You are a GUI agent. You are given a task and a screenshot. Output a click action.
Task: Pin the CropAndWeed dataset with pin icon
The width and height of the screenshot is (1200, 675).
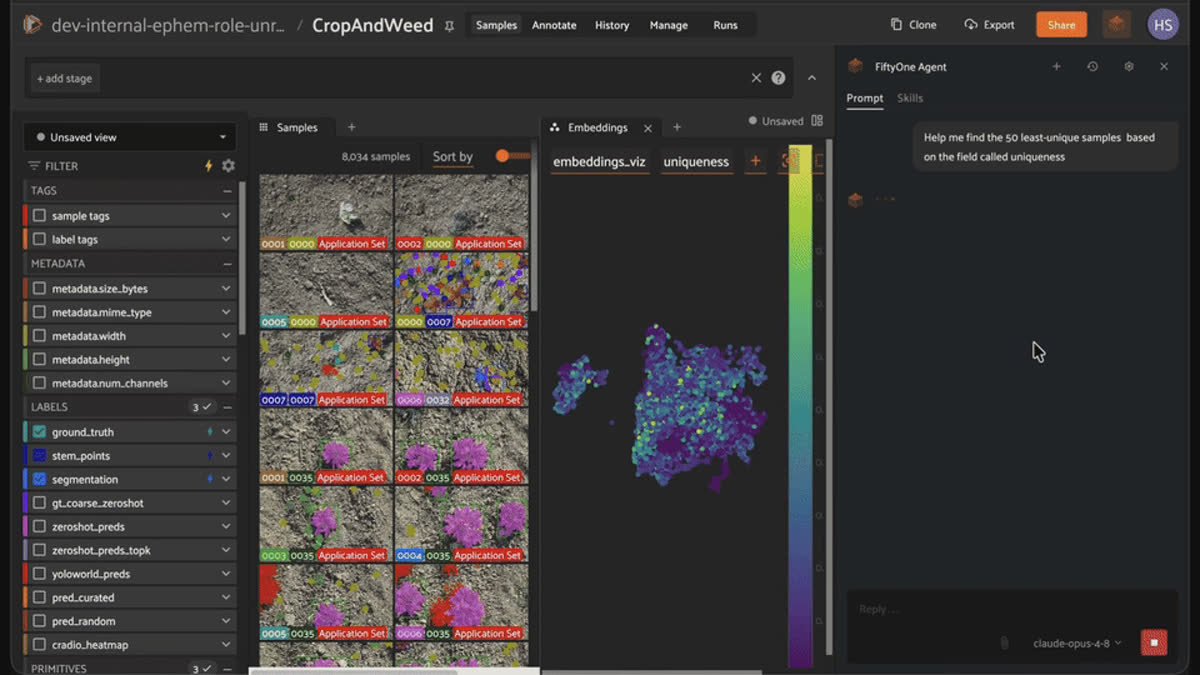pyautogui.click(x=449, y=26)
